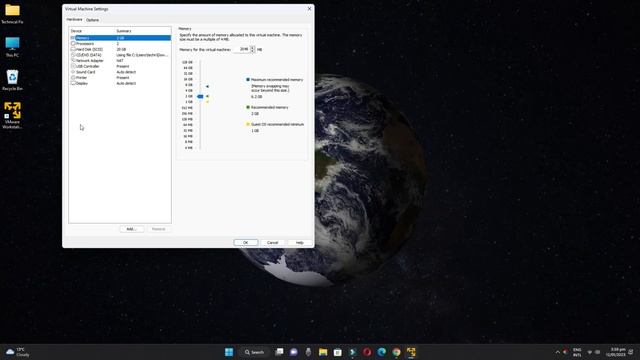The width and height of the screenshot is (640, 360).
Task: Select Hard Disk (SCSI) device
Action: click(x=120, y=49)
